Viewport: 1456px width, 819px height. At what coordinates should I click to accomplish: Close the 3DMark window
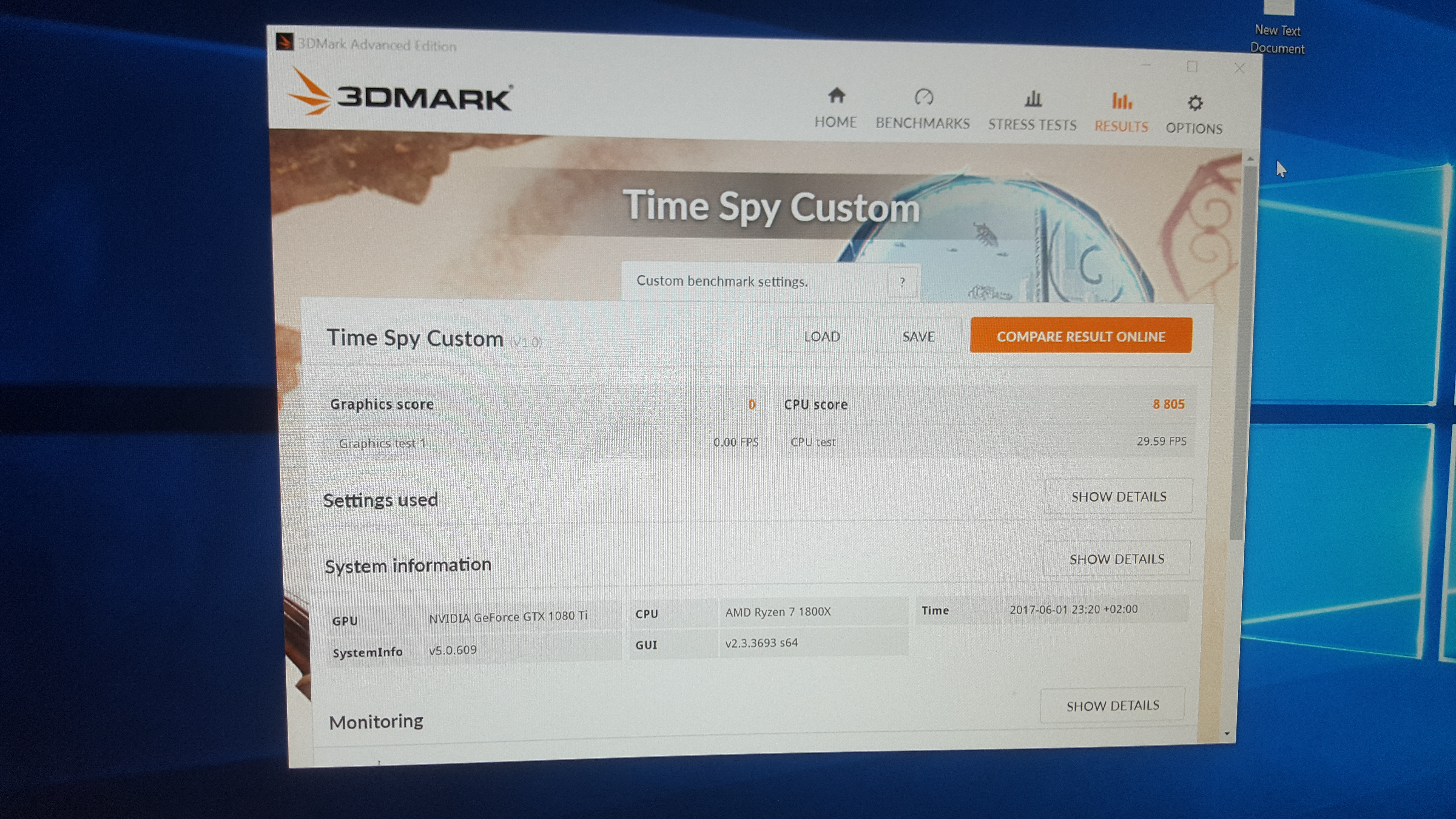1239,69
